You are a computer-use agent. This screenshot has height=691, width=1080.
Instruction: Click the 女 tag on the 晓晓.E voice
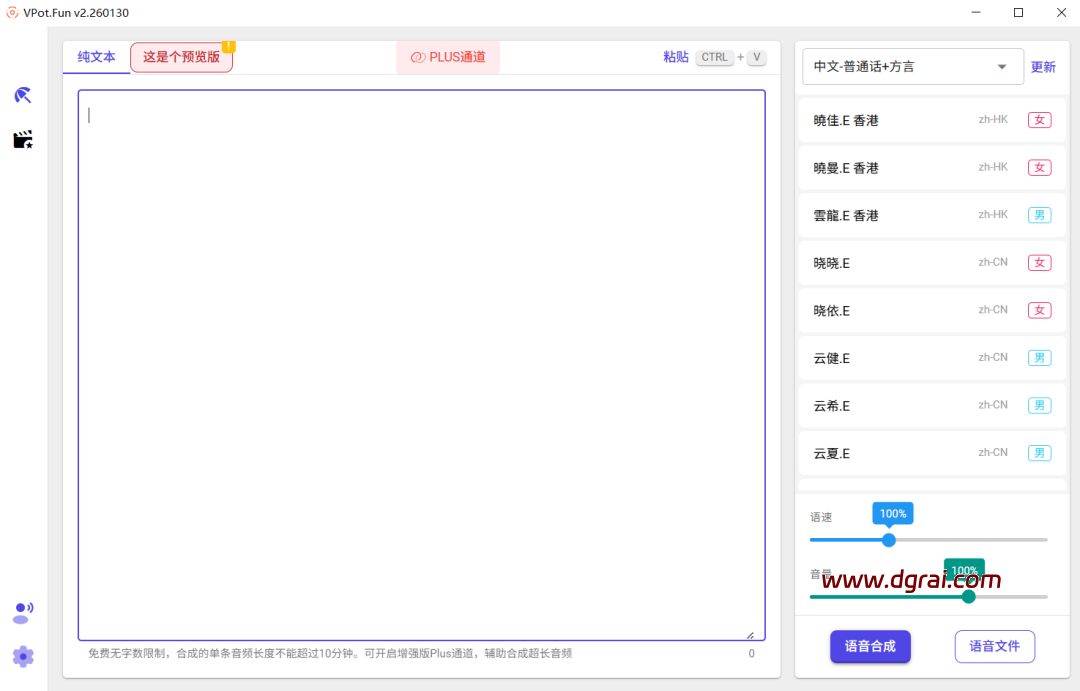point(1039,263)
